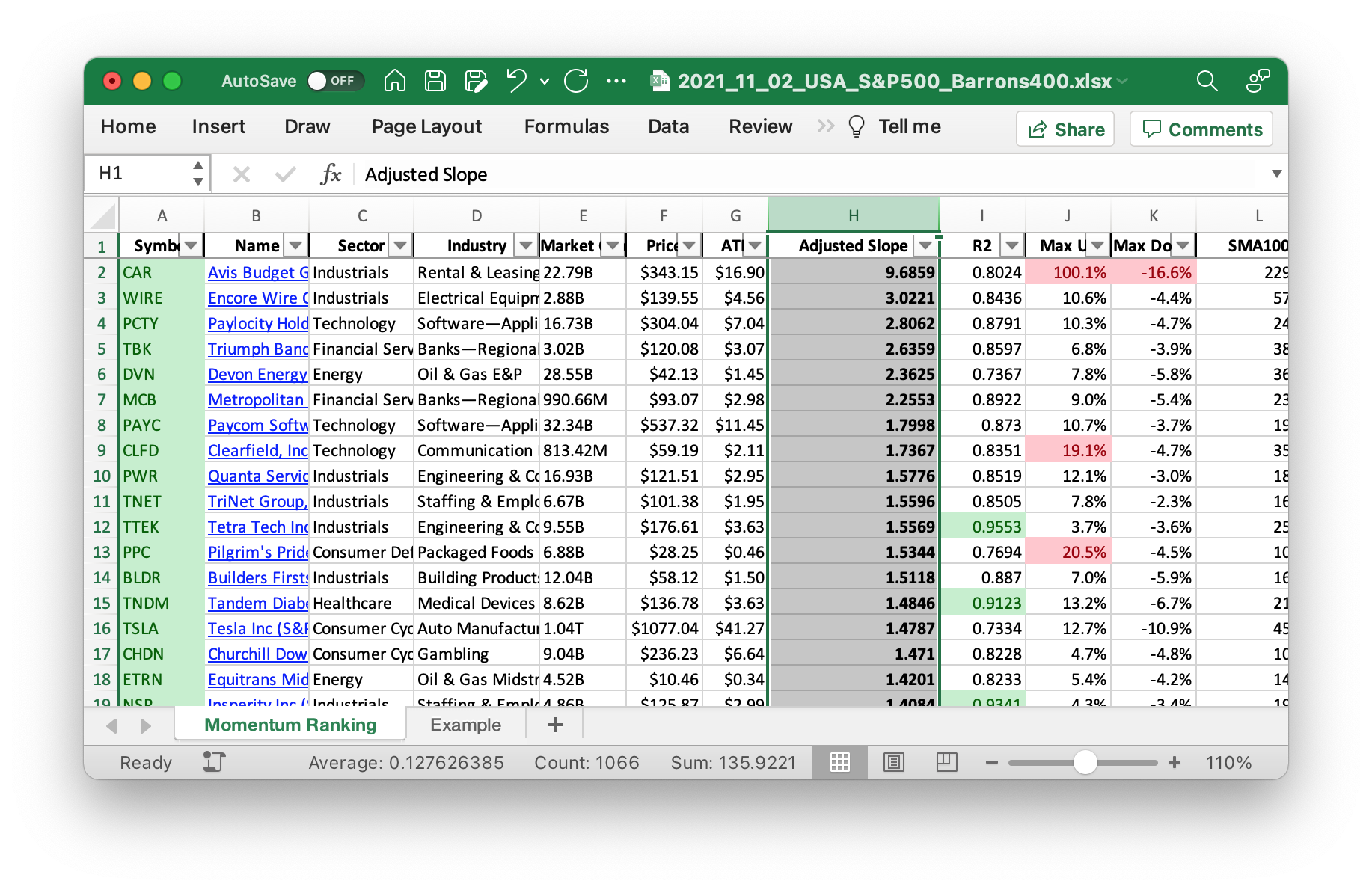1372x890 pixels.
Task: Expand the formula bar
Action: [x=1276, y=174]
